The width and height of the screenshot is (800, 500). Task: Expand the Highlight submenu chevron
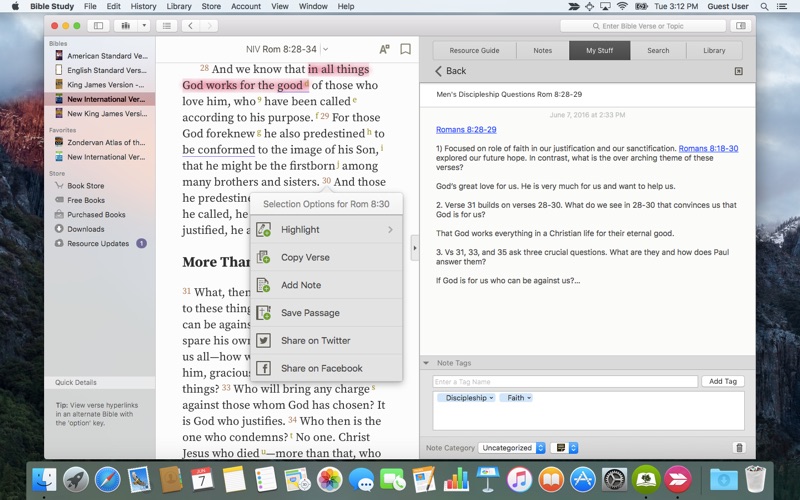tap(390, 230)
